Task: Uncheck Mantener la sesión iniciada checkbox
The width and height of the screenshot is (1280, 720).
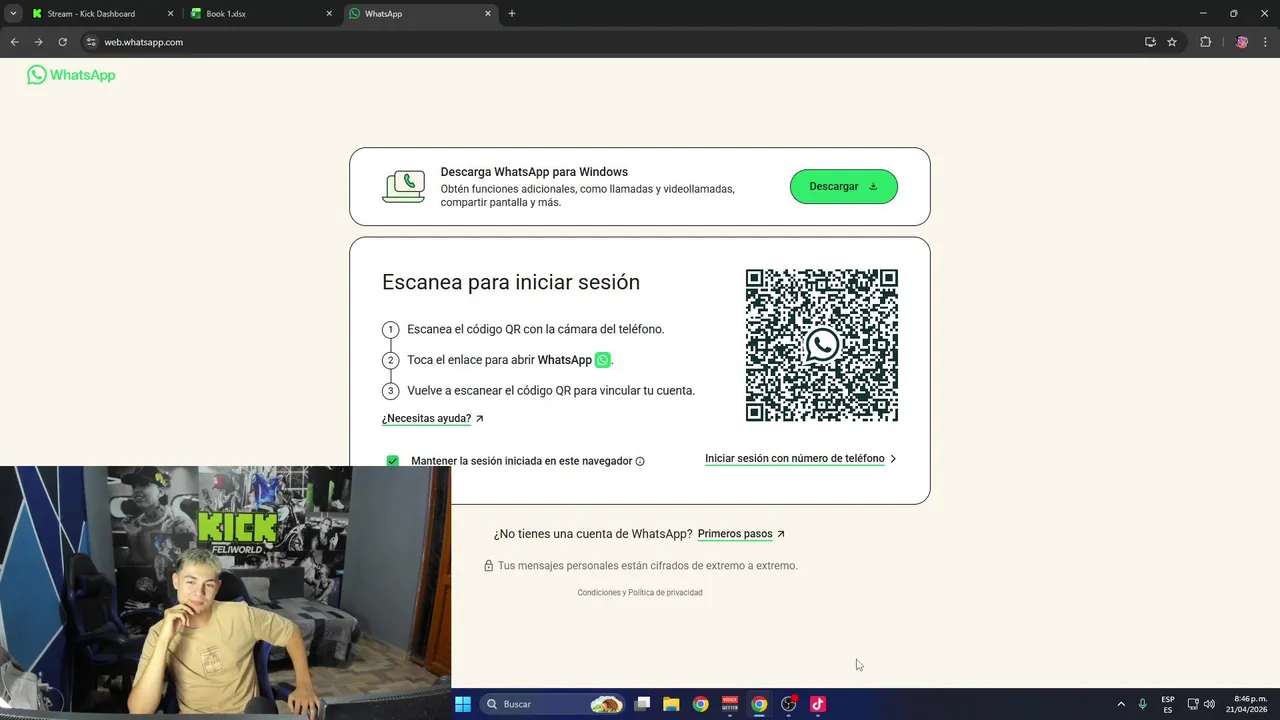Action: pyautogui.click(x=393, y=461)
